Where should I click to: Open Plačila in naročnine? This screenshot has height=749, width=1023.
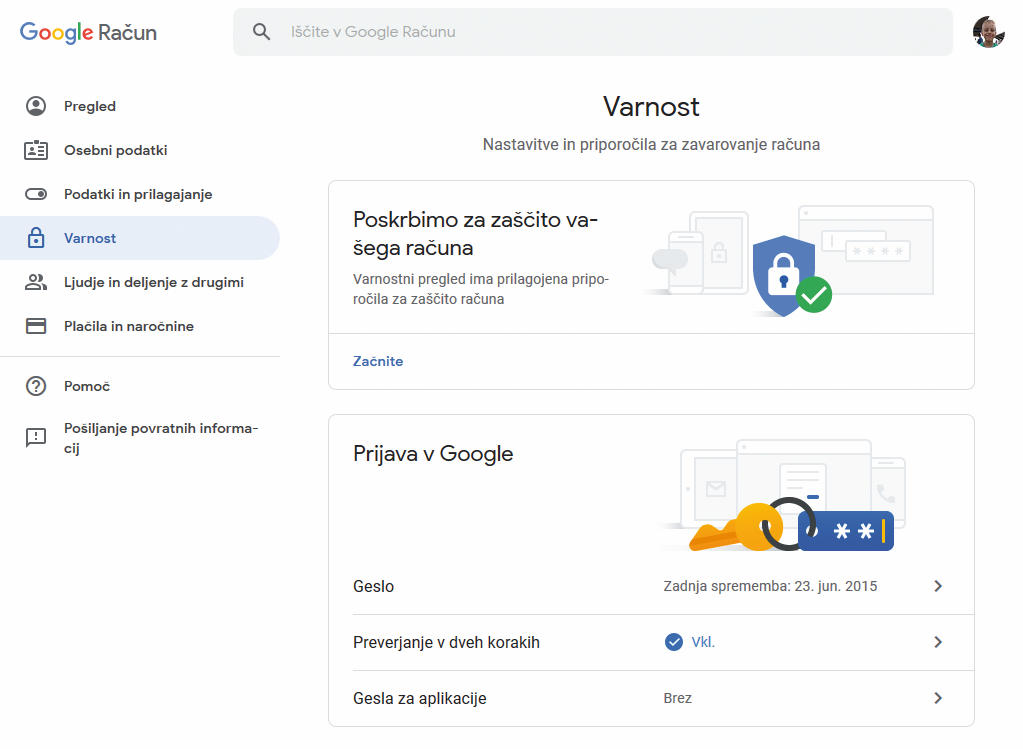click(x=140, y=326)
